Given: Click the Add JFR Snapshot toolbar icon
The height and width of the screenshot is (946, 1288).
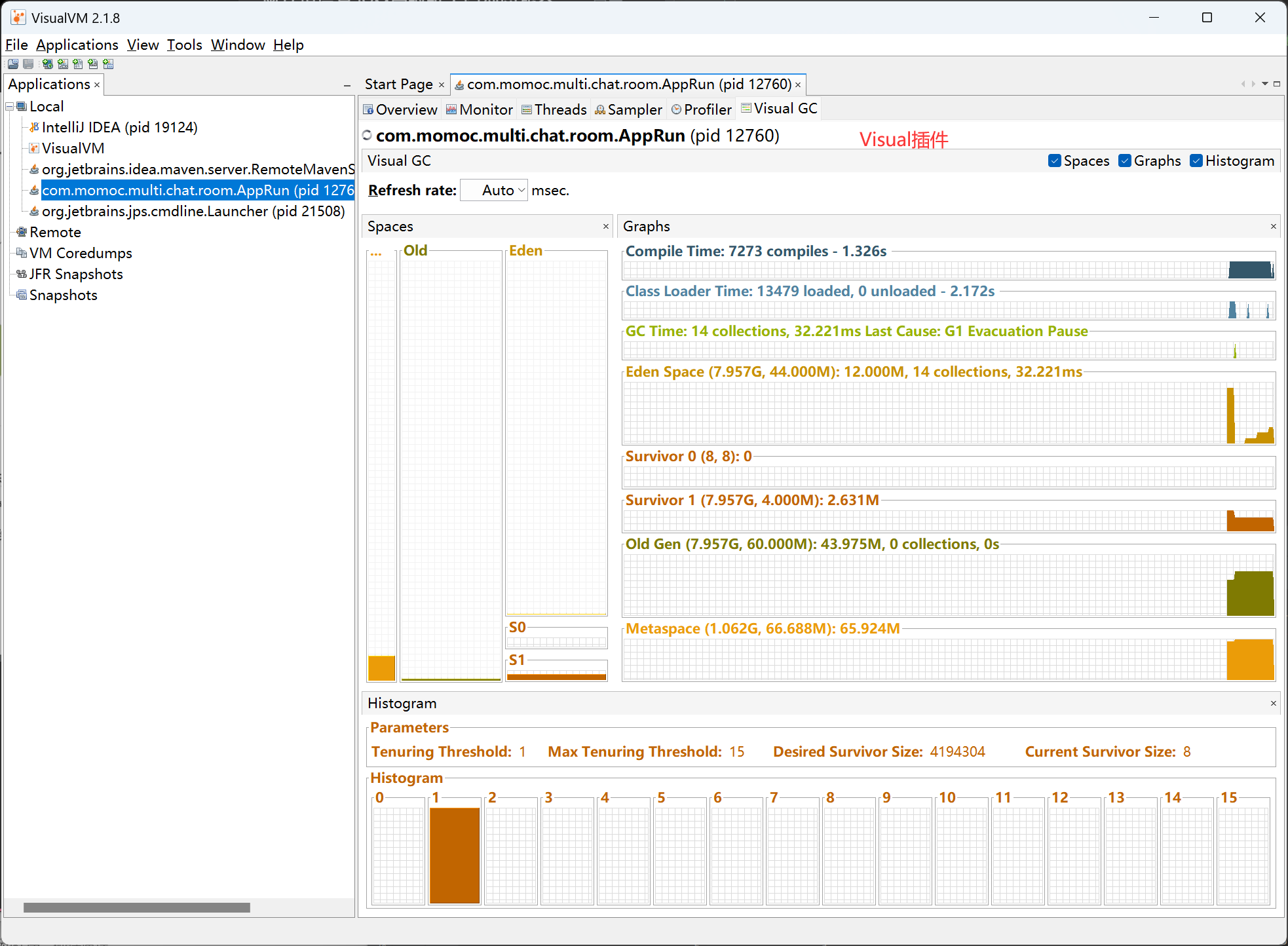Looking at the screenshot, I should (x=93, y=64).
